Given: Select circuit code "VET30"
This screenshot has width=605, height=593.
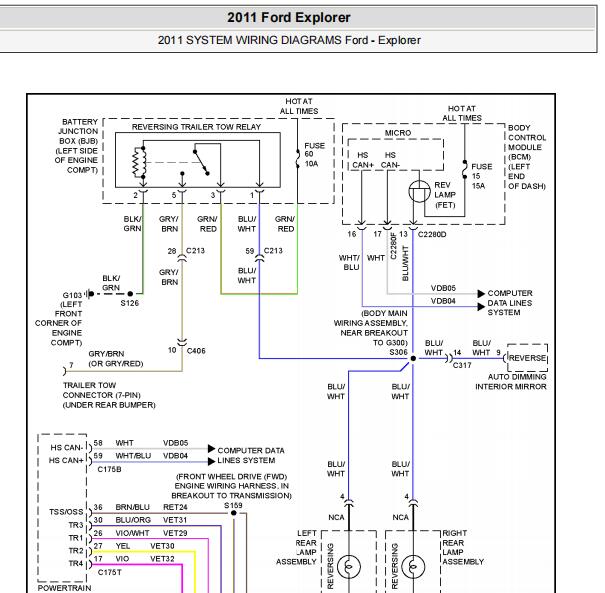Looking at the screenshot, I should pos(162,546).
